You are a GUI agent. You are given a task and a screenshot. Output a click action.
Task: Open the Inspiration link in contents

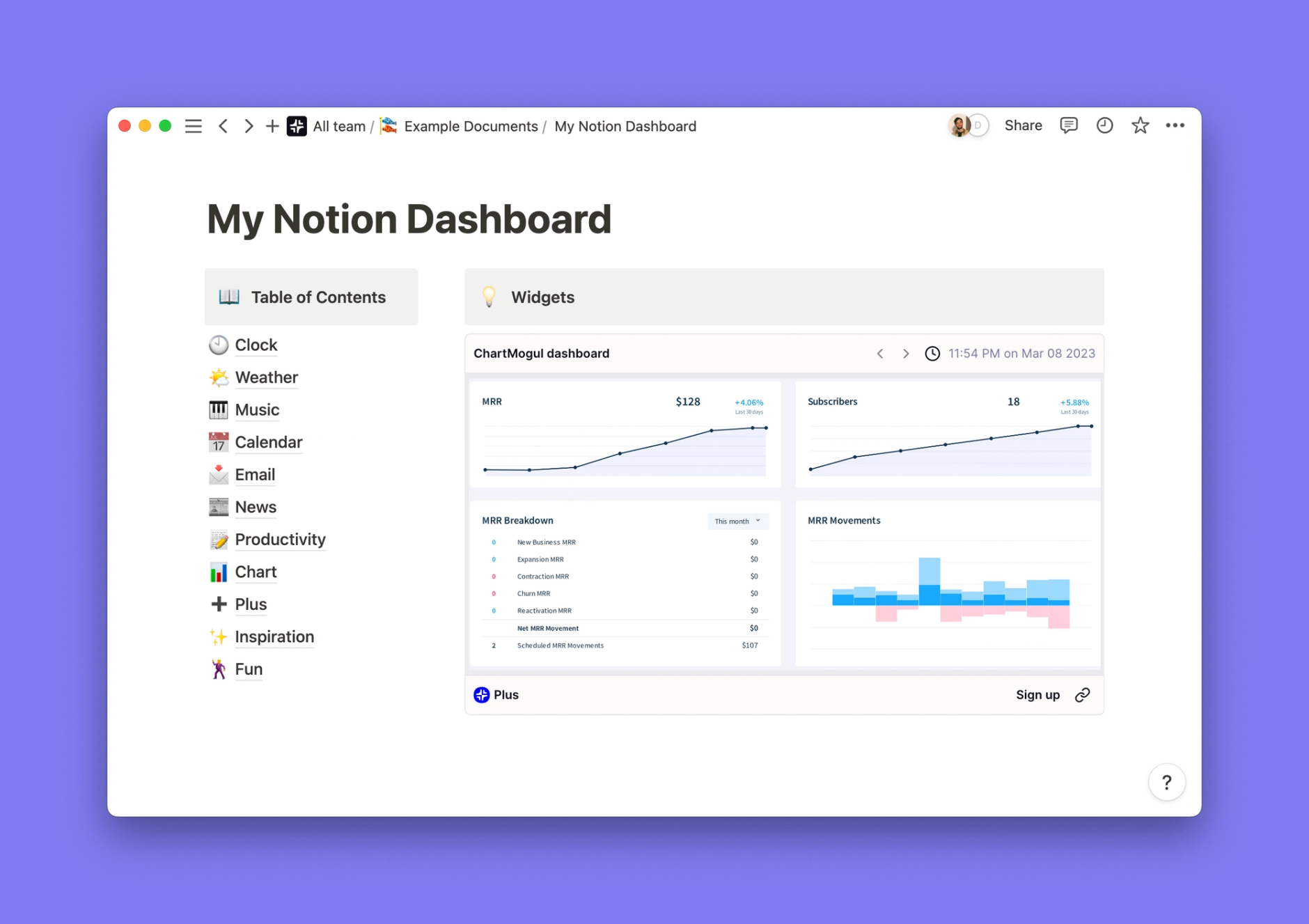(274, 636)
